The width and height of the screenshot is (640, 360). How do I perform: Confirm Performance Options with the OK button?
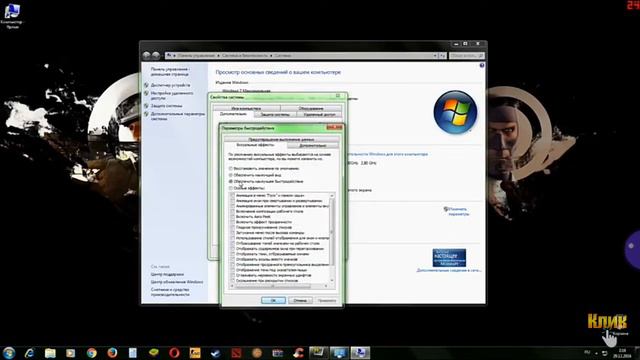tap(273, 300)
